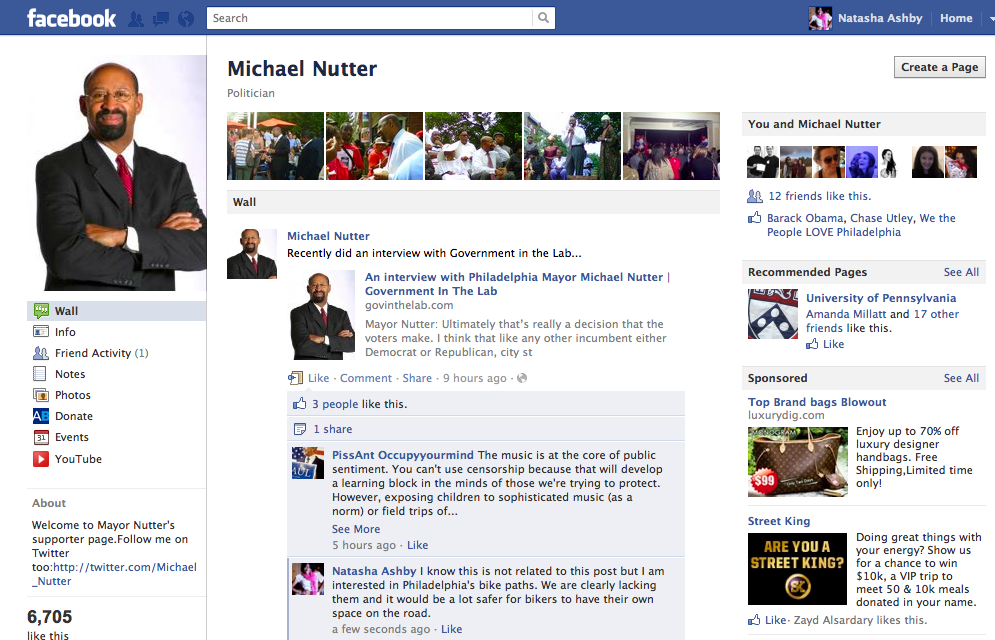Click the friend requests icon in top bar
The height and width of the screenshot is (640, 995).
point(136,19)
